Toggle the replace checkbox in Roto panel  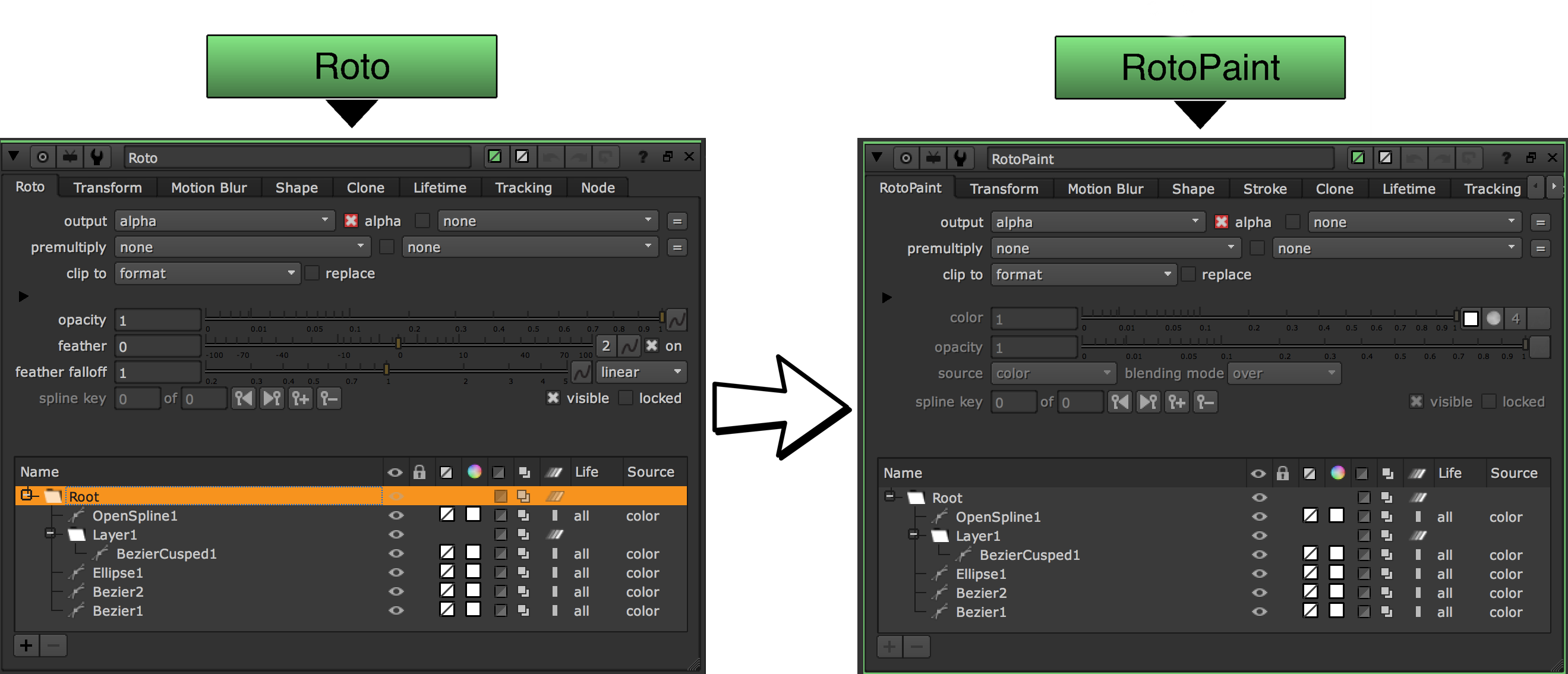point(313,273)
